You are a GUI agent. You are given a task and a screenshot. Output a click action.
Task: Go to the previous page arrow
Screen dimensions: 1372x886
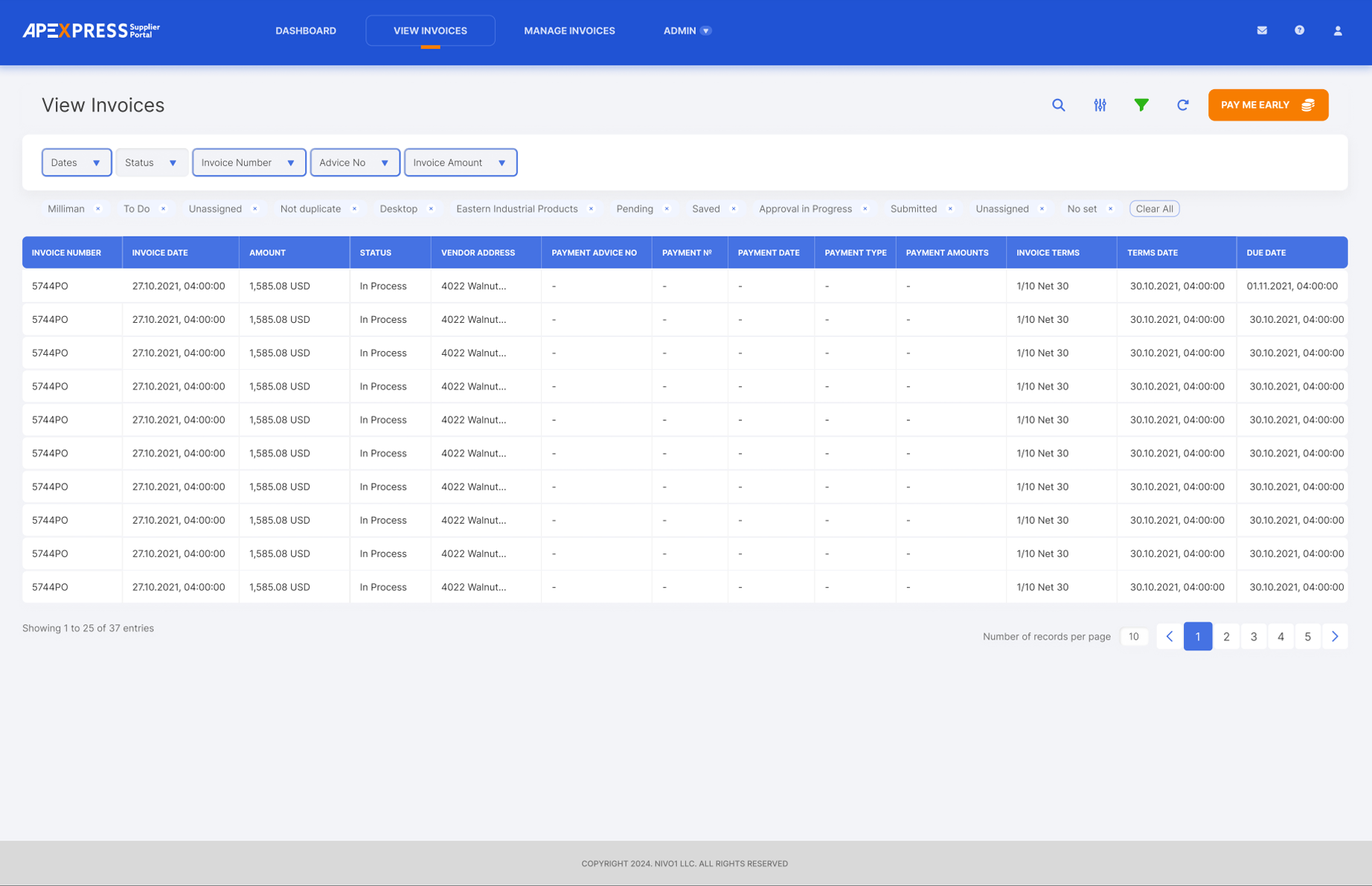pyautogui.click(x=1170, y=636)
